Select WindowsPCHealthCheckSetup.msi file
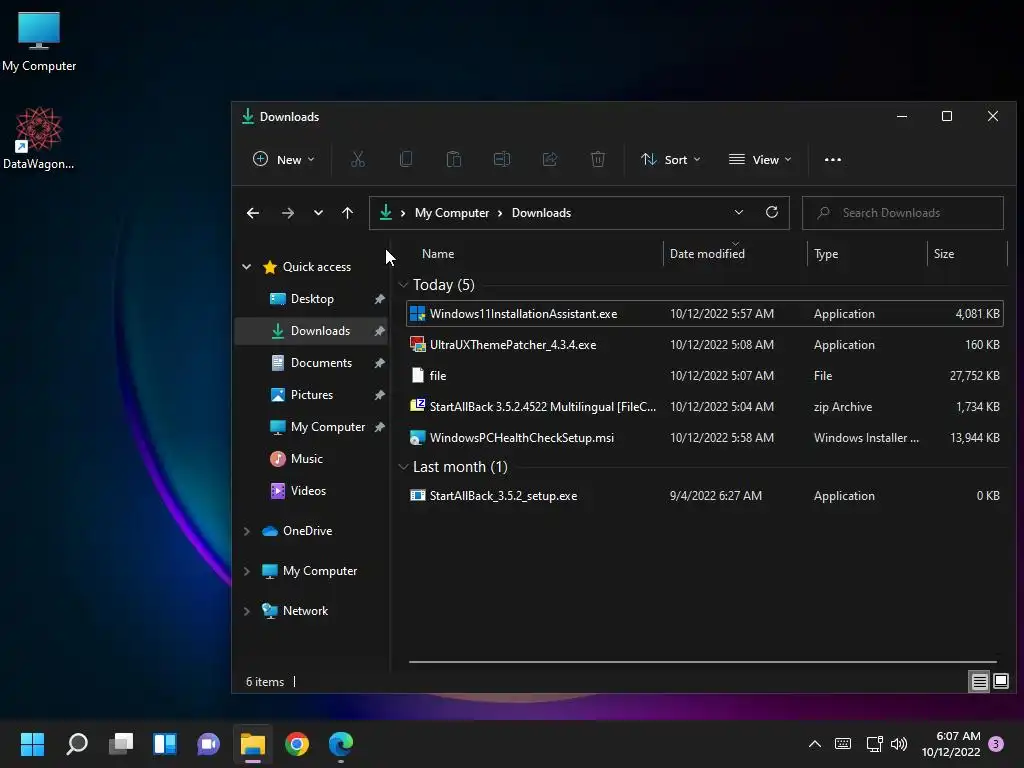The image size is (1024, 768). 705,438
